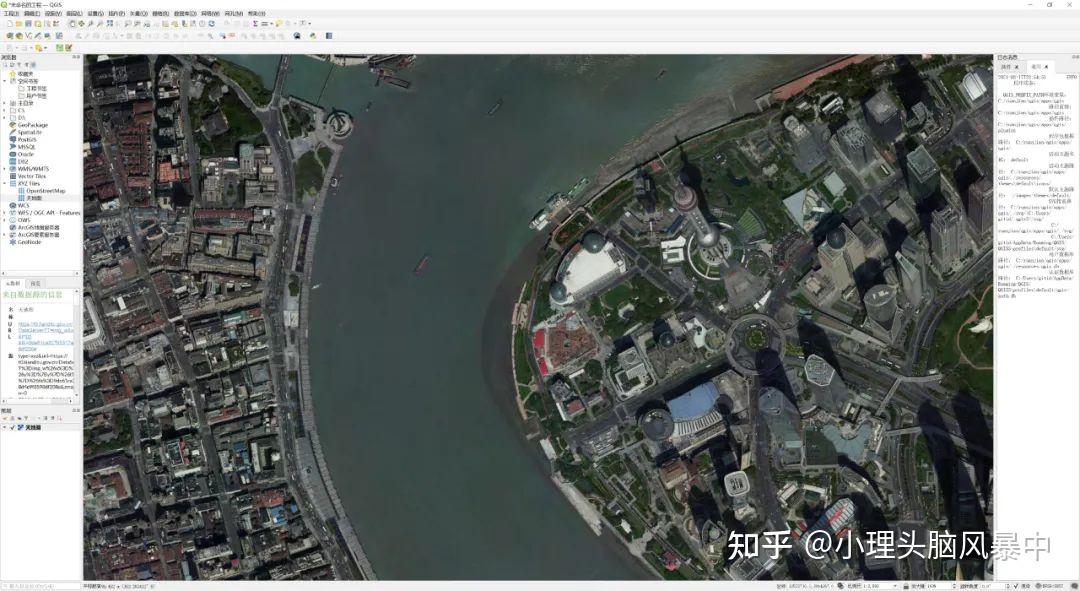Click the EPSG CRS button on the status bar
Viewport: 1080px width, 591px height.
[1048, 585]
